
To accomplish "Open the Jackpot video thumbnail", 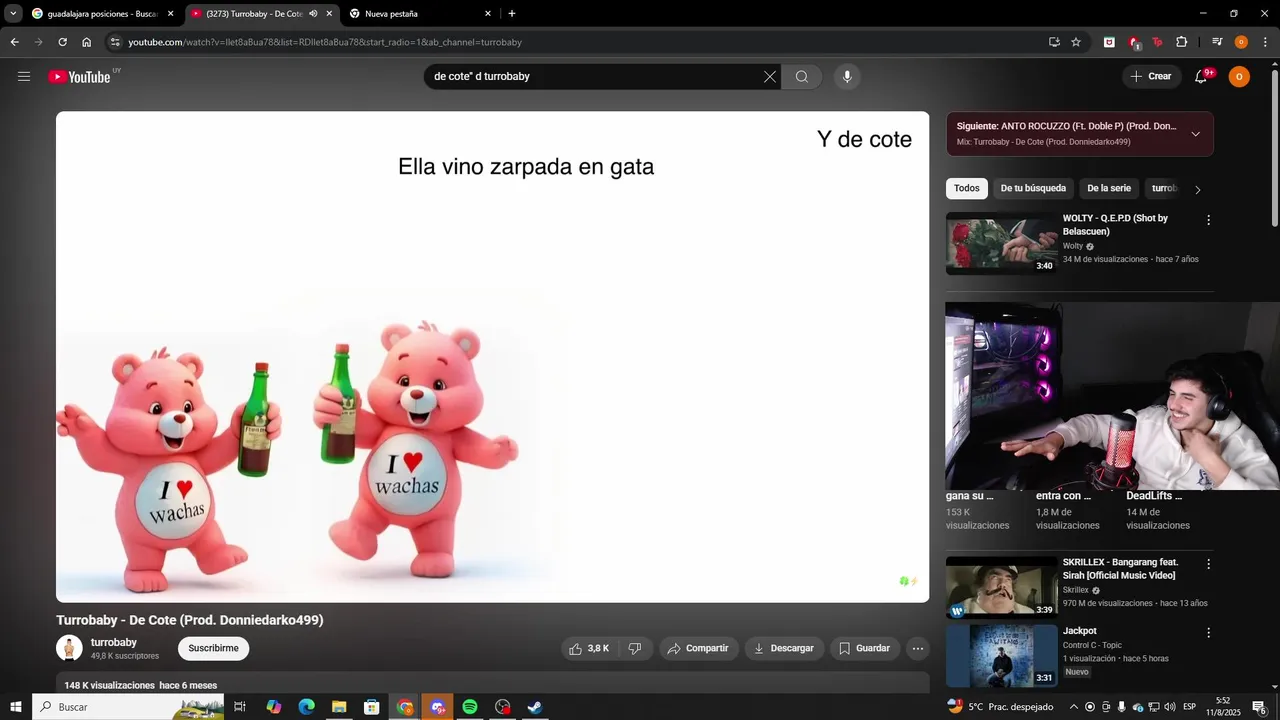I will click(x=1001, y=656).
